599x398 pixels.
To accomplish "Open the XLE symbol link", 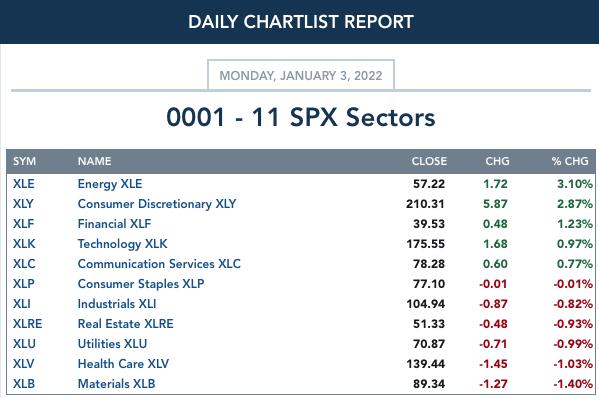I will tap(24, 184).
